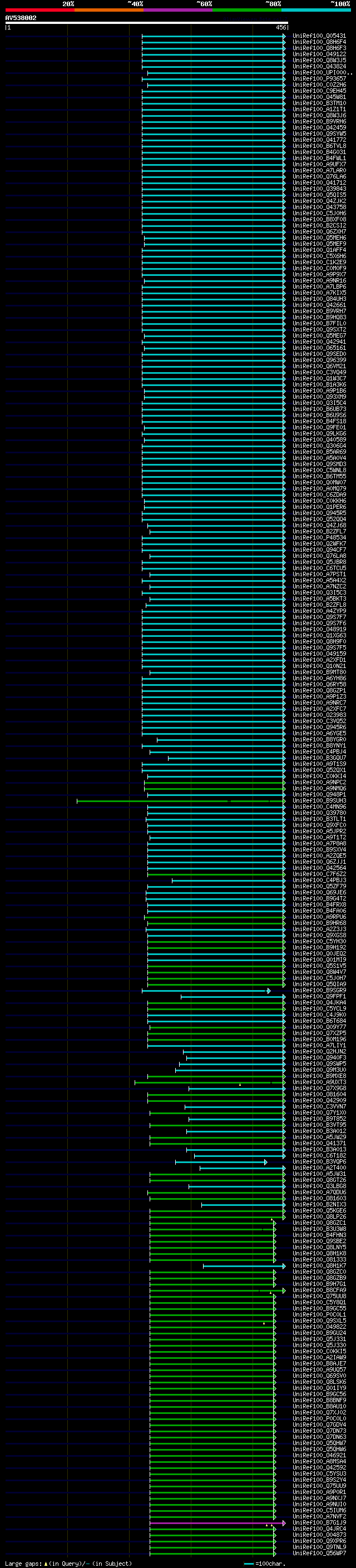
Task: Select hit label UniRef100_B4FA06
Action: 319,911
